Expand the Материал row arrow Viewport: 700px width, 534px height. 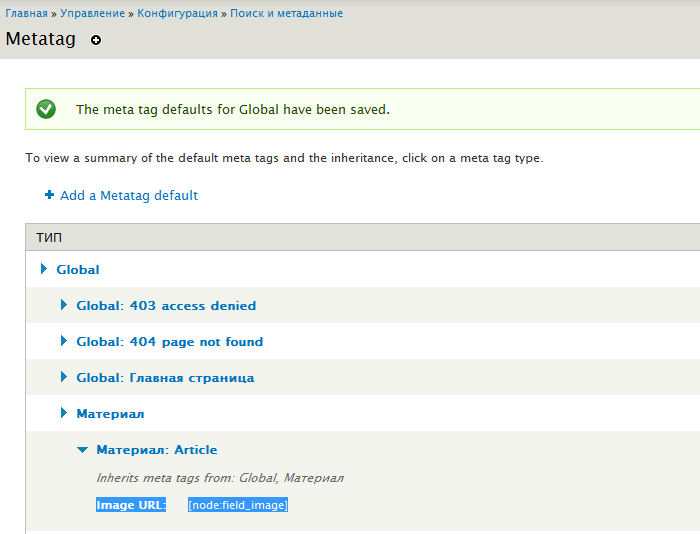tap(64, 413)
